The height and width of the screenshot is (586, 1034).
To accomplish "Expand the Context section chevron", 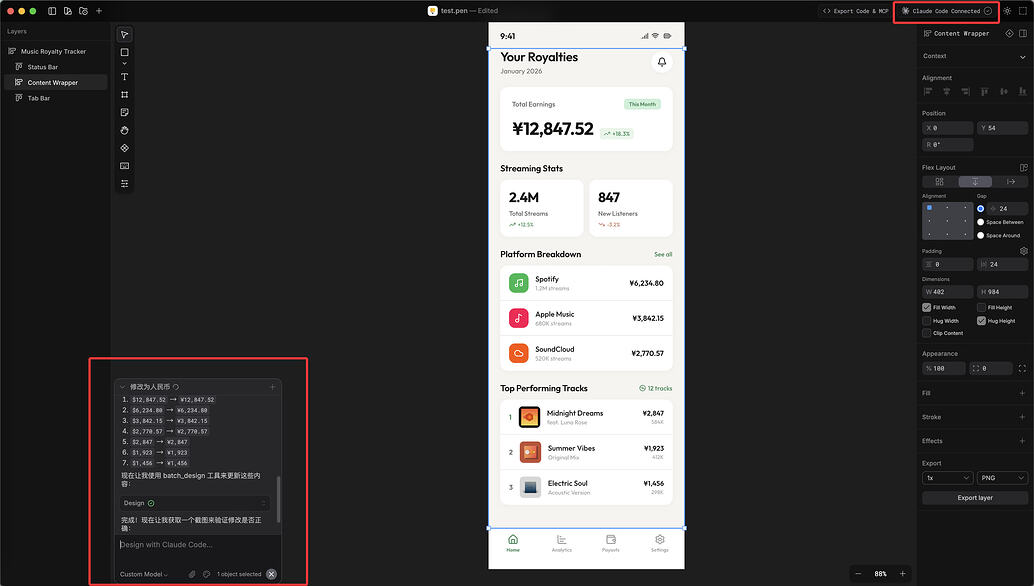I will tap(1023, 57).
